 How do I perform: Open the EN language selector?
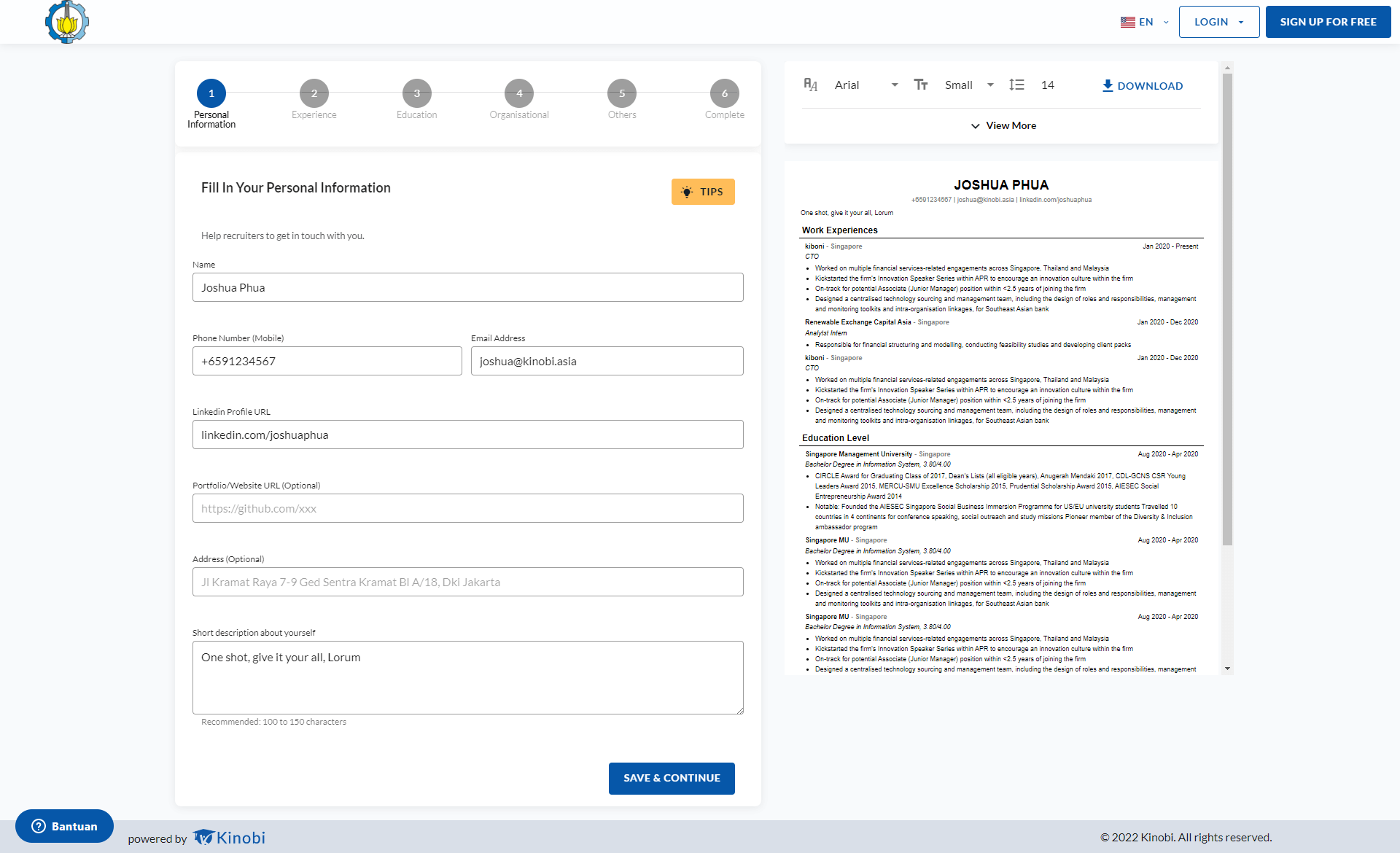[1144, 22]
